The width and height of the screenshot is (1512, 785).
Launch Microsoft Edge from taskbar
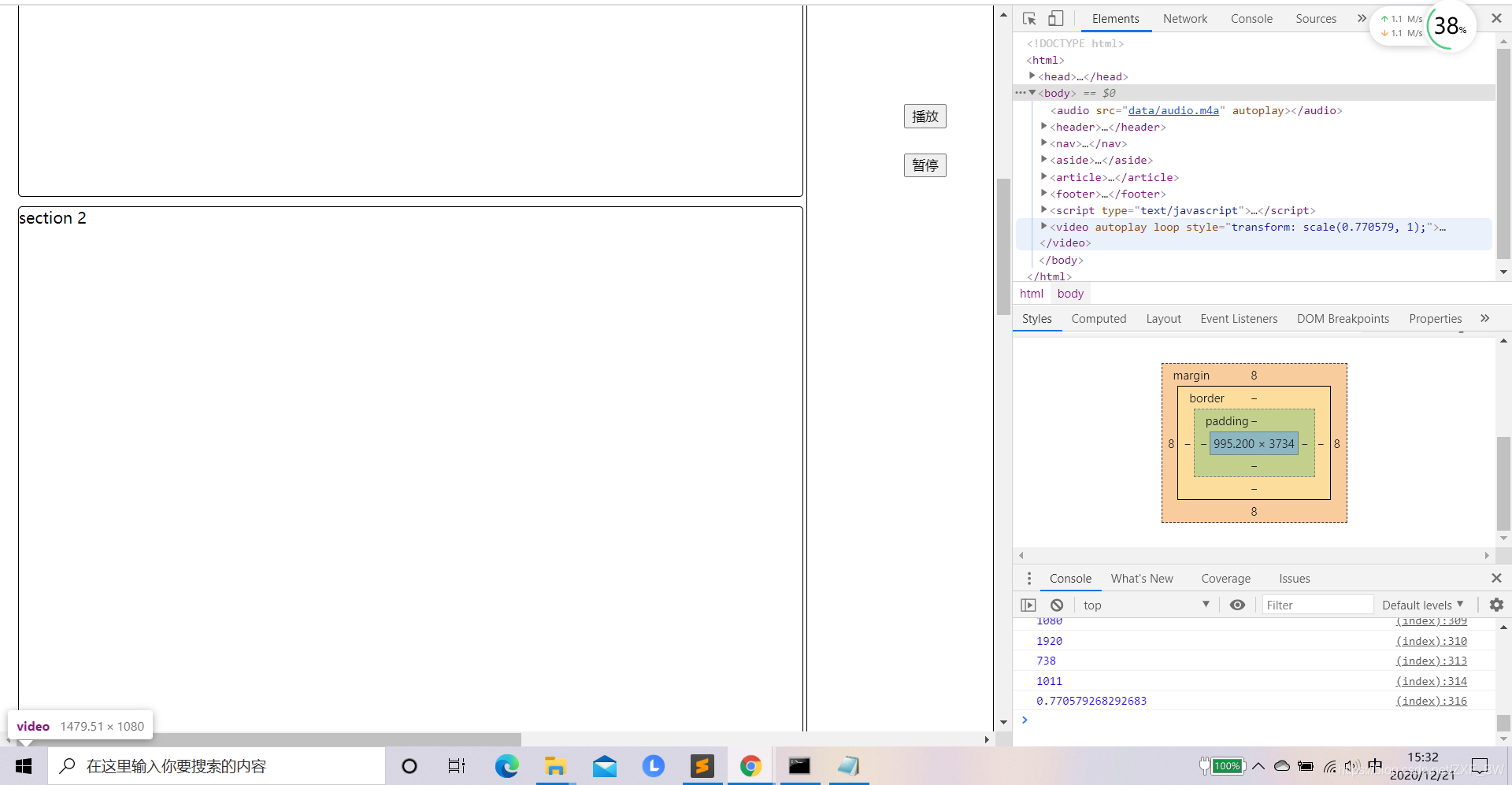click(x=506, y=766)
